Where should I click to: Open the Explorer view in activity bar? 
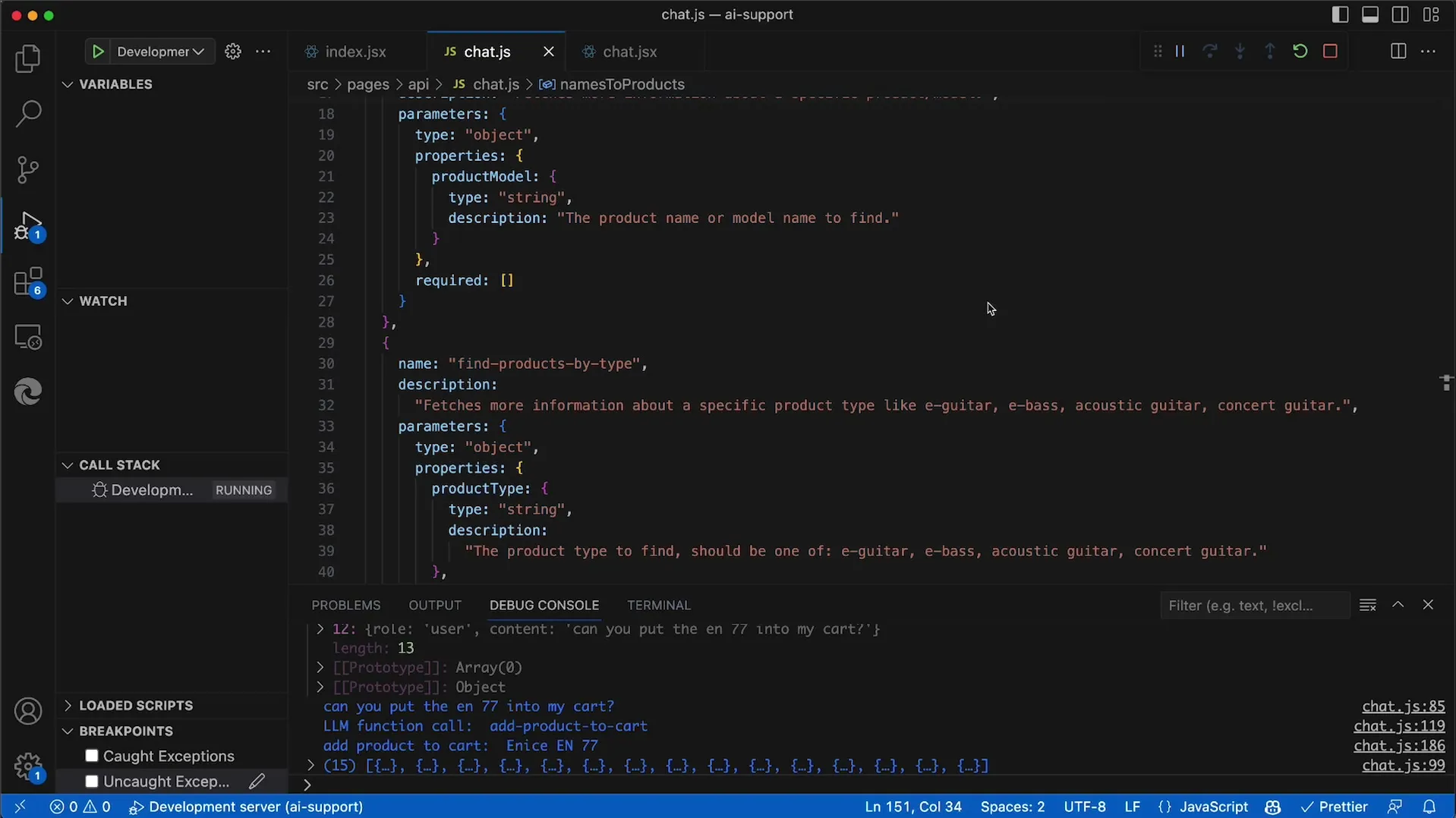(x=28, y=58)
